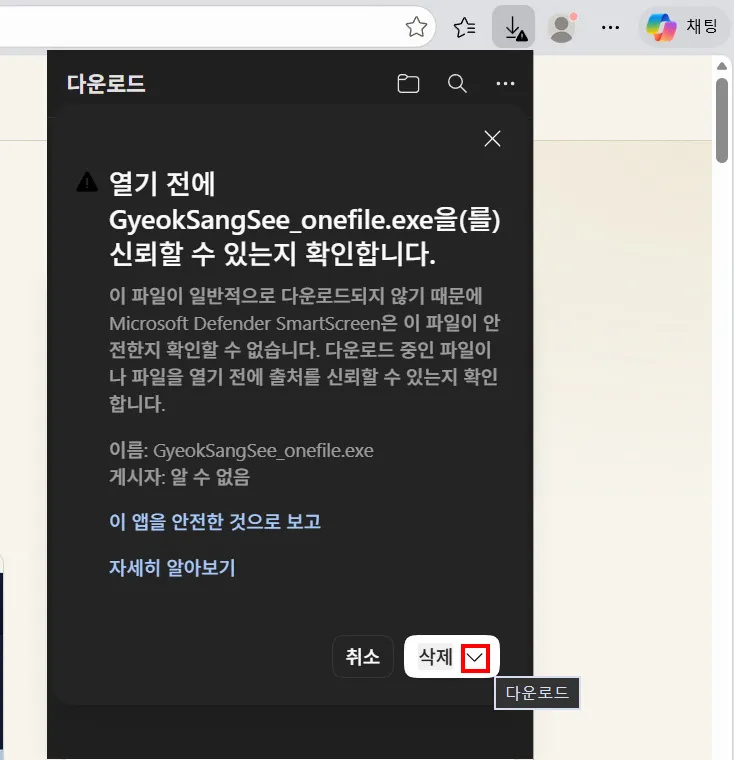This screenshot has width=734, height=760.
Task: Open more options in 다운로드 panel
Action: [505, 83]
